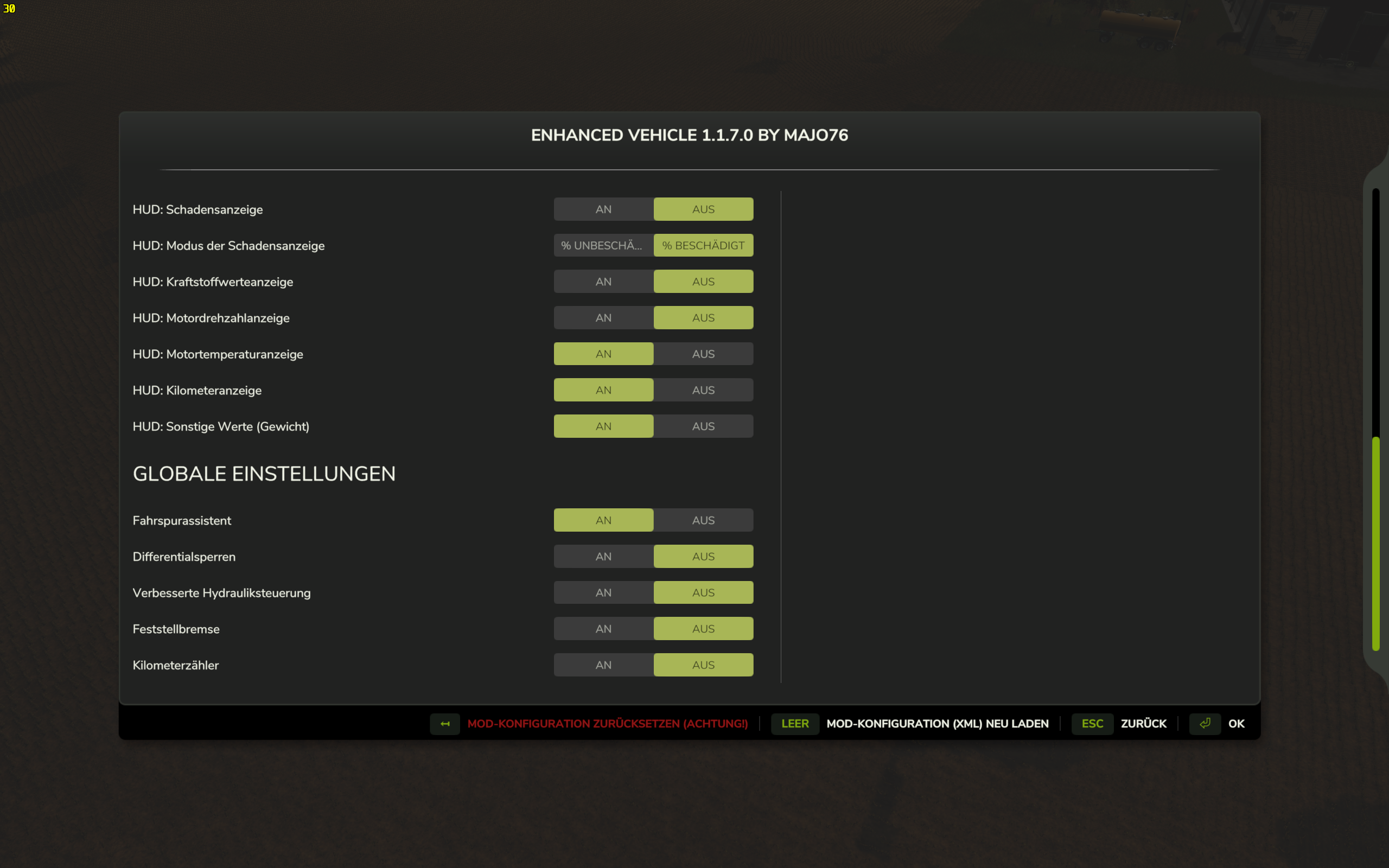Screen dimensions: 1389x868
Task: Turn off Fahrspurassistent using AUS
Action: pos(703,520)
